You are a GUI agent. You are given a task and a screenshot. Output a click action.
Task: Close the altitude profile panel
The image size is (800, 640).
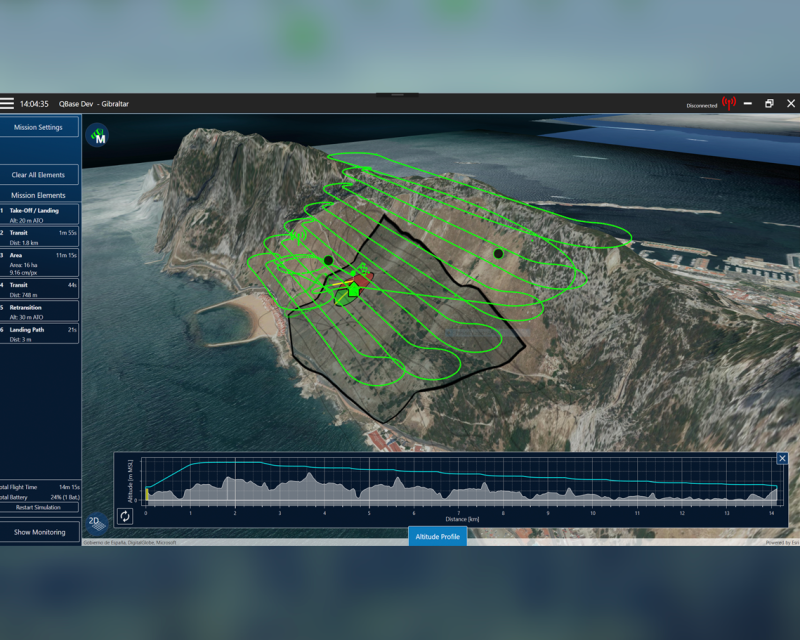(782, 459)
